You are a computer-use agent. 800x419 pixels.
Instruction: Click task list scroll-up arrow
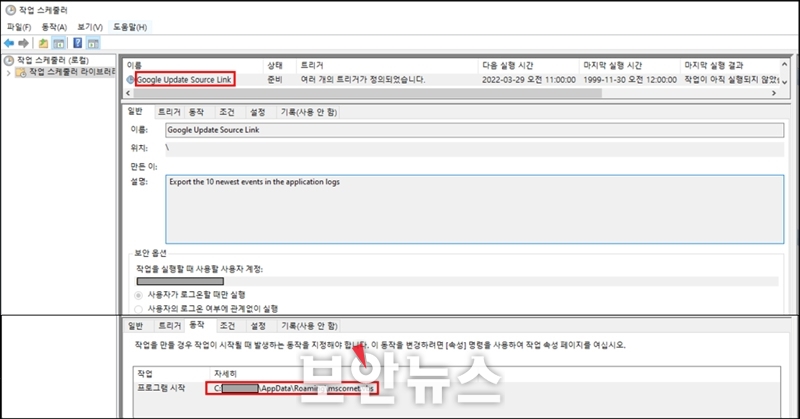(785, 65)
